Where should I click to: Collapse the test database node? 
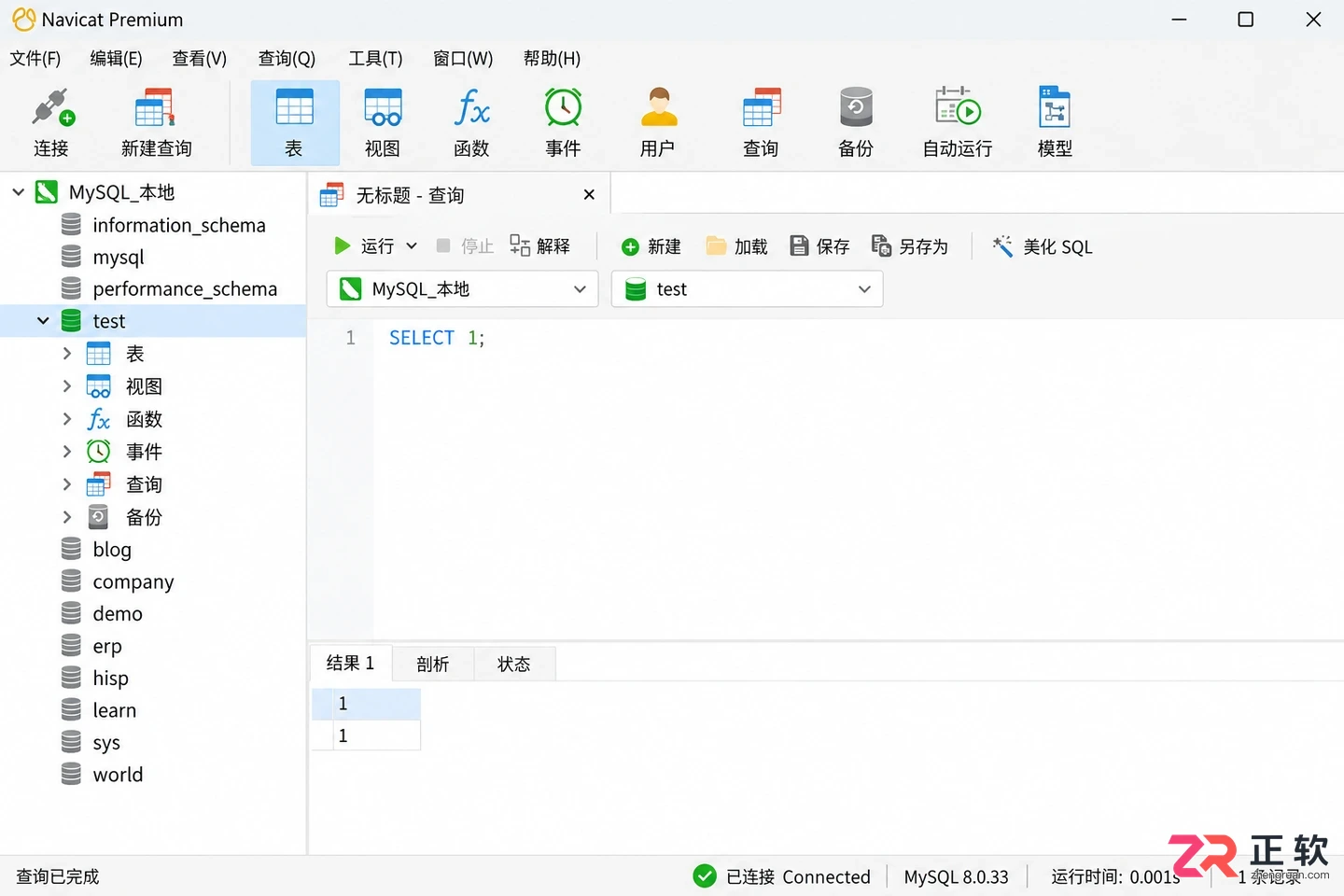tap(43, 321)
